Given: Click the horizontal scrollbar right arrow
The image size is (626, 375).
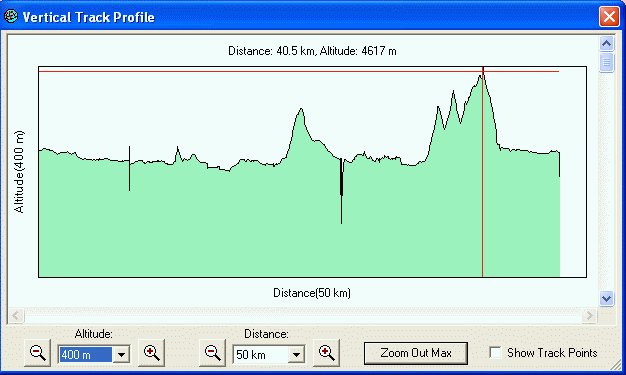Looking at the screenshot, I should coord(589,315).
